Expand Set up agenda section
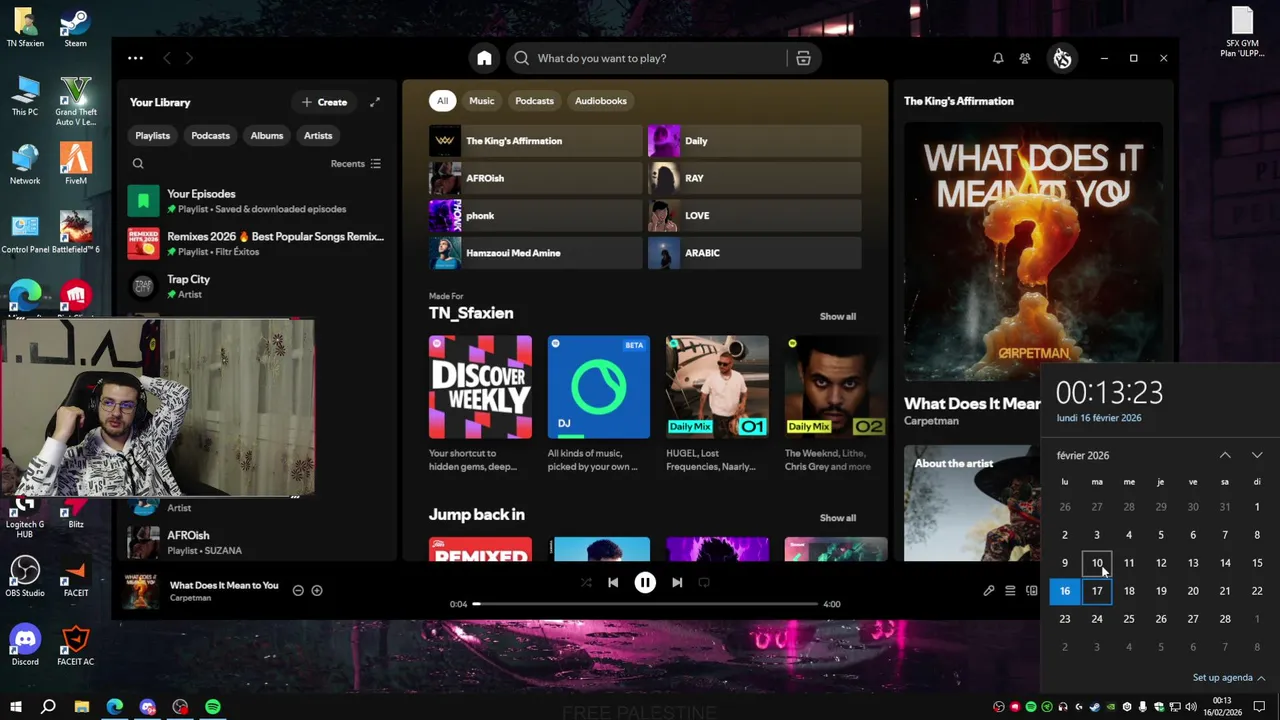 (x=1229, y=678)
